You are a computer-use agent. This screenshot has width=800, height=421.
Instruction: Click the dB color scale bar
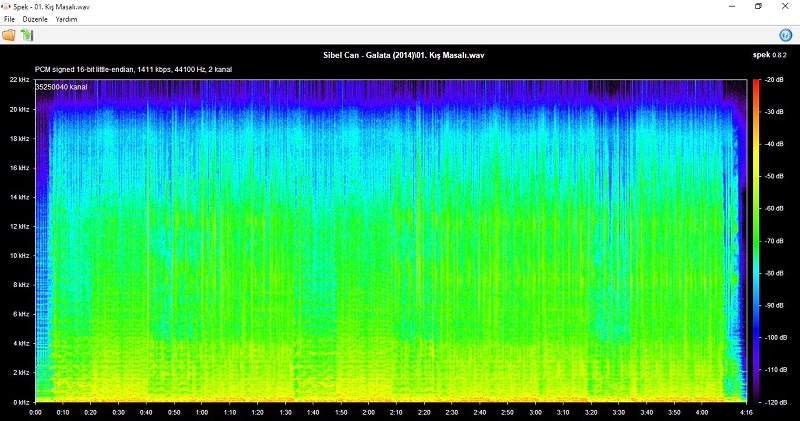point(756,241)
